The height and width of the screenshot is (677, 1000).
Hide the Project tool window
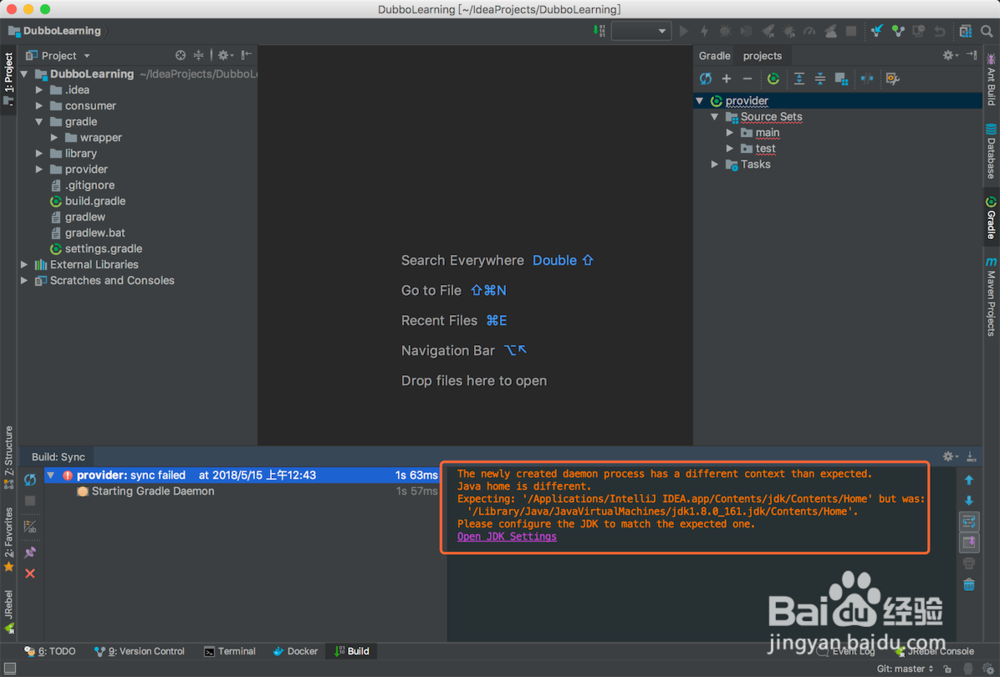click(246, 55)
